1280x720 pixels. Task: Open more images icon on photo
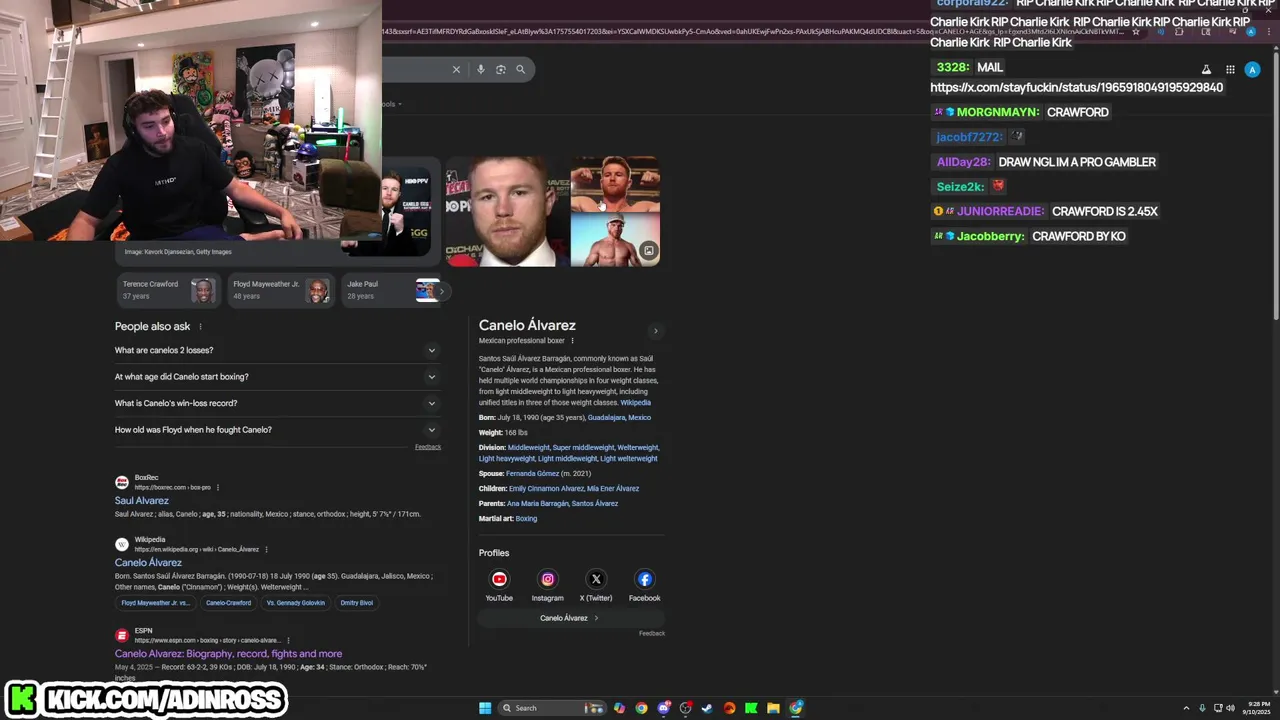pos(648,251)
